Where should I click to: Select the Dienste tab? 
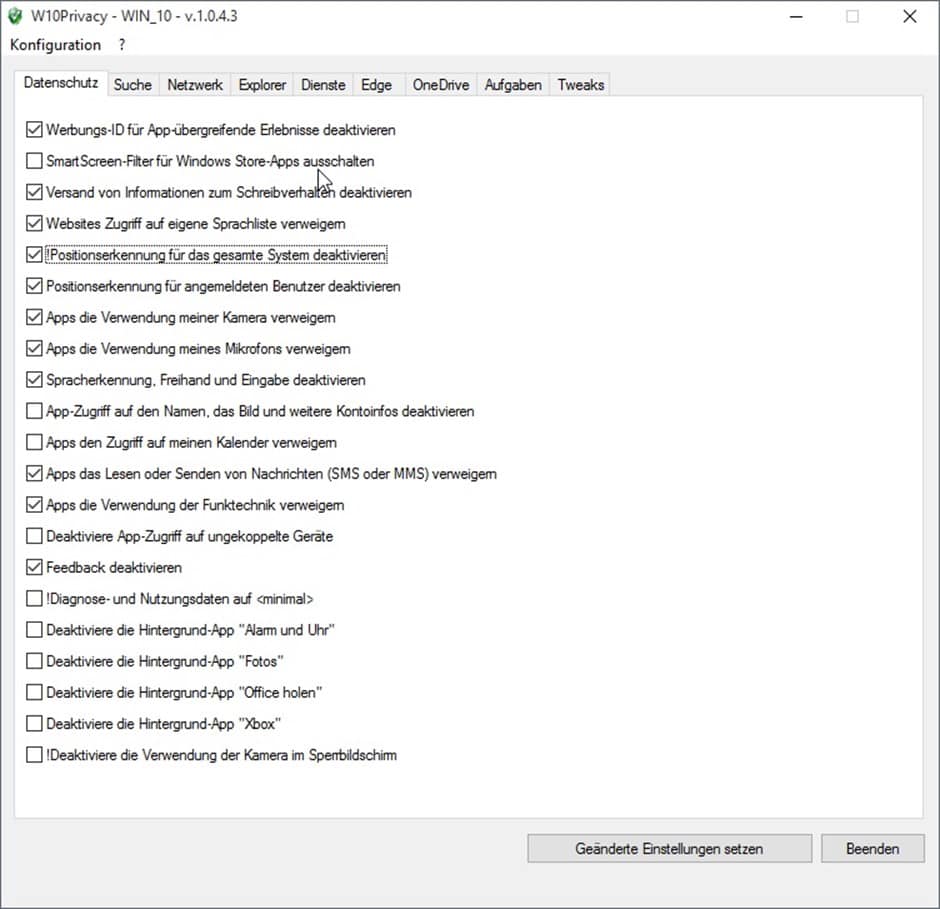coord(323,85)
